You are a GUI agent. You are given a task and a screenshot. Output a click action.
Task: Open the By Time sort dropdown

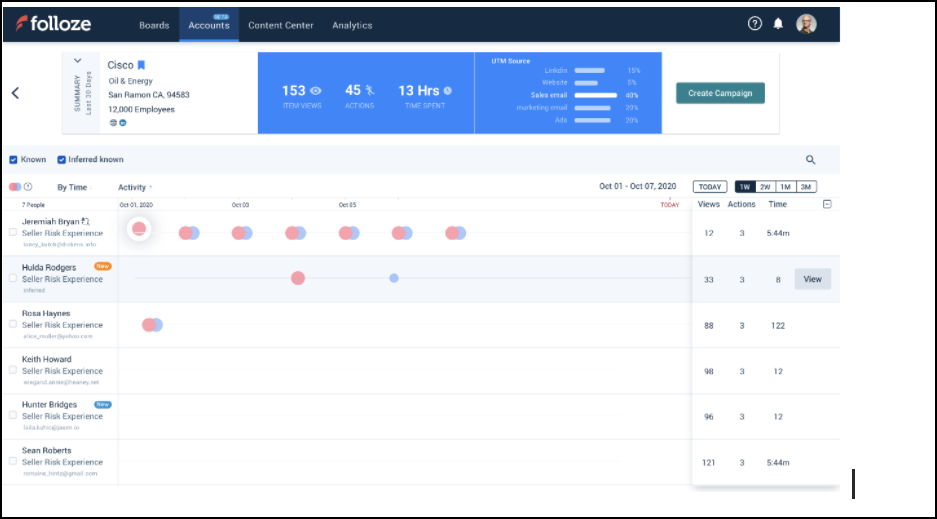[73, 188]
